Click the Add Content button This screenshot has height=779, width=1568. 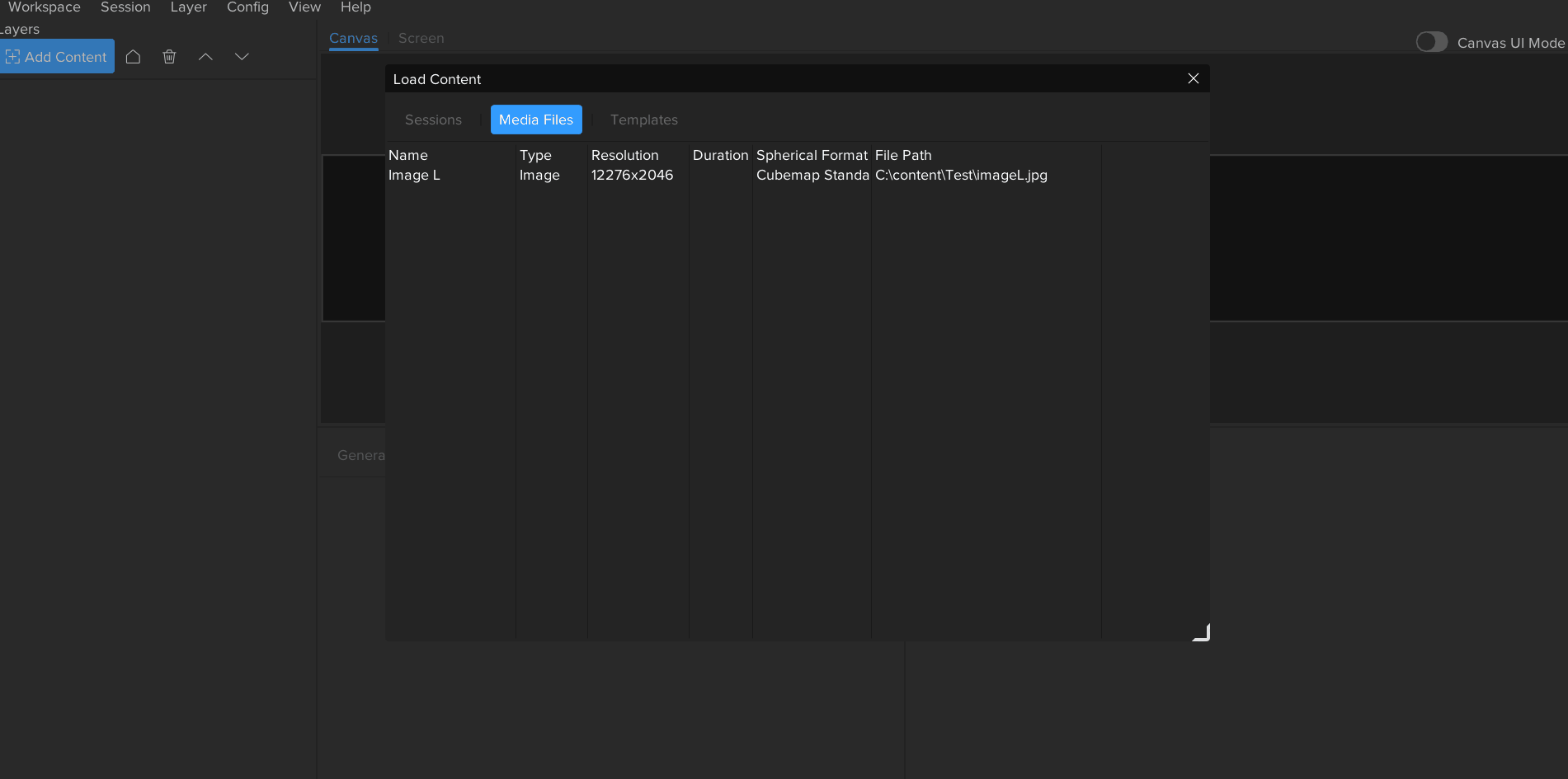57,57
